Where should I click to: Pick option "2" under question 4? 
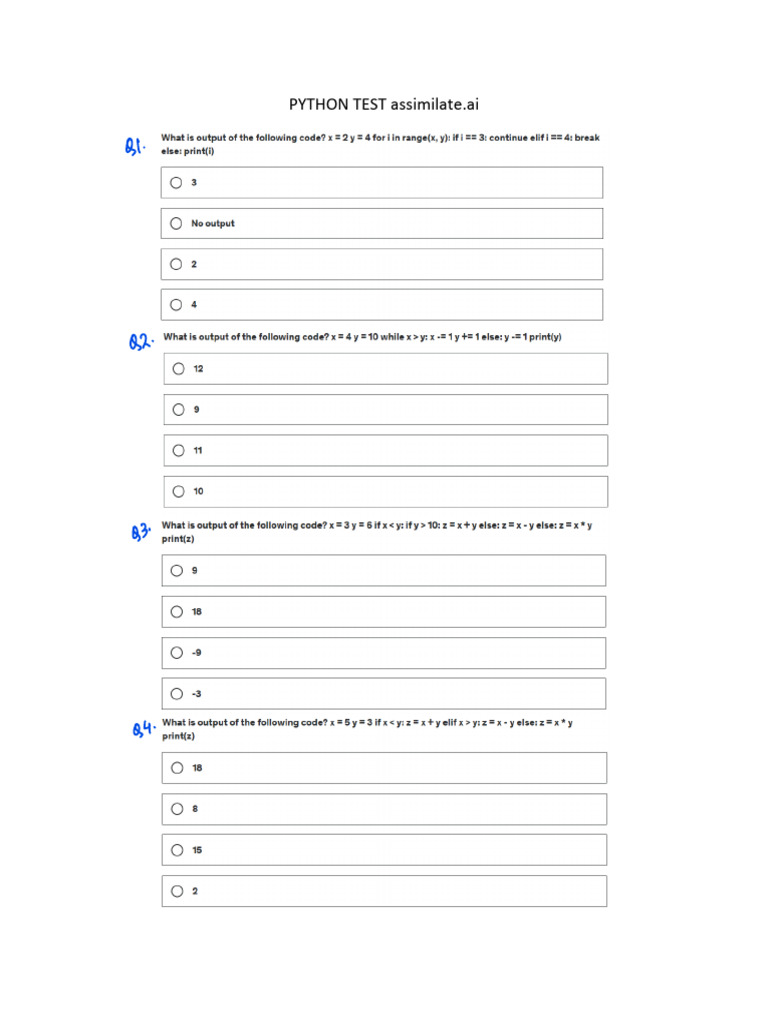pos(177,891)
